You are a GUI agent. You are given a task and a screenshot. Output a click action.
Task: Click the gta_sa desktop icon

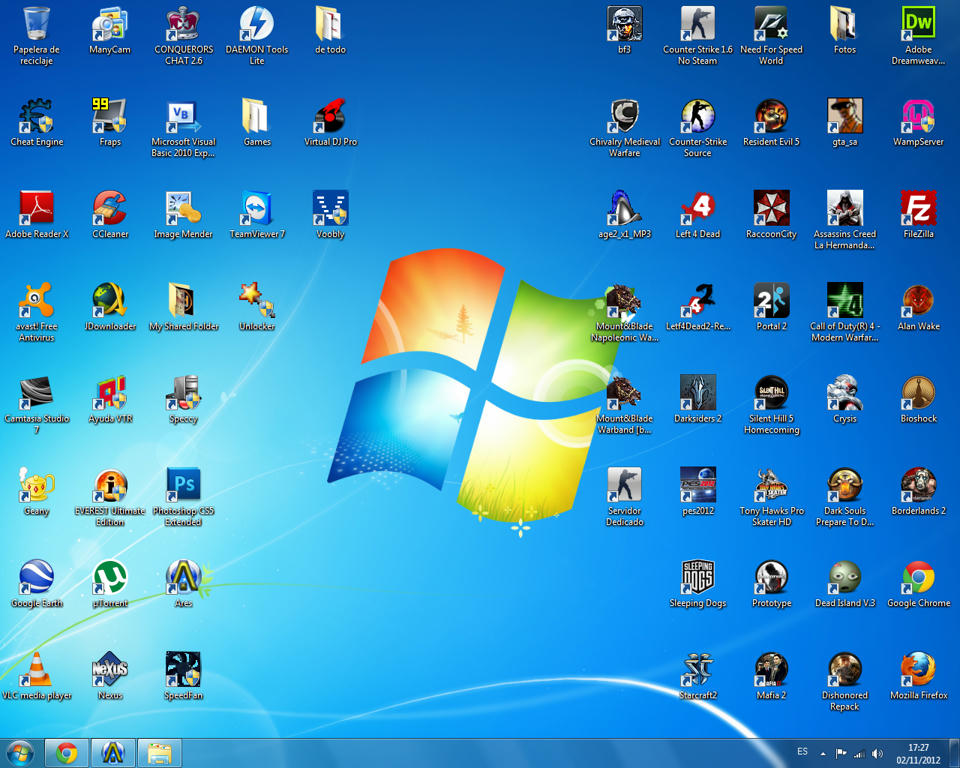844,116
